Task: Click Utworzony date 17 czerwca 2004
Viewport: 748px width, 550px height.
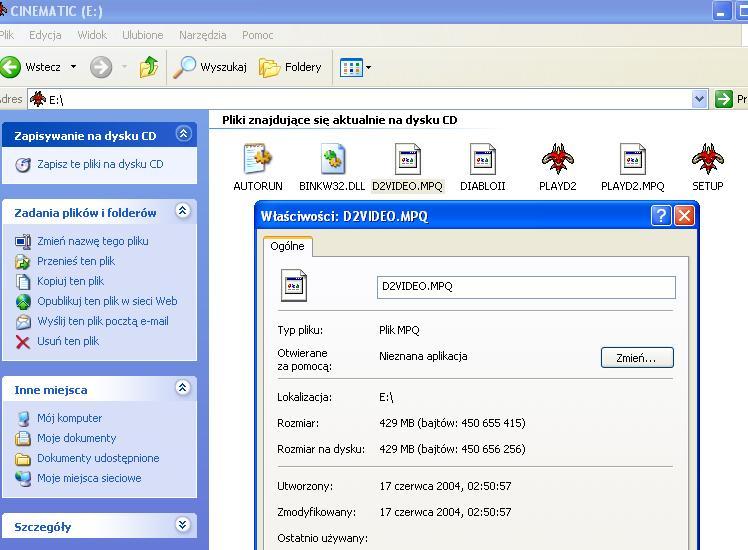Action: 445,487
